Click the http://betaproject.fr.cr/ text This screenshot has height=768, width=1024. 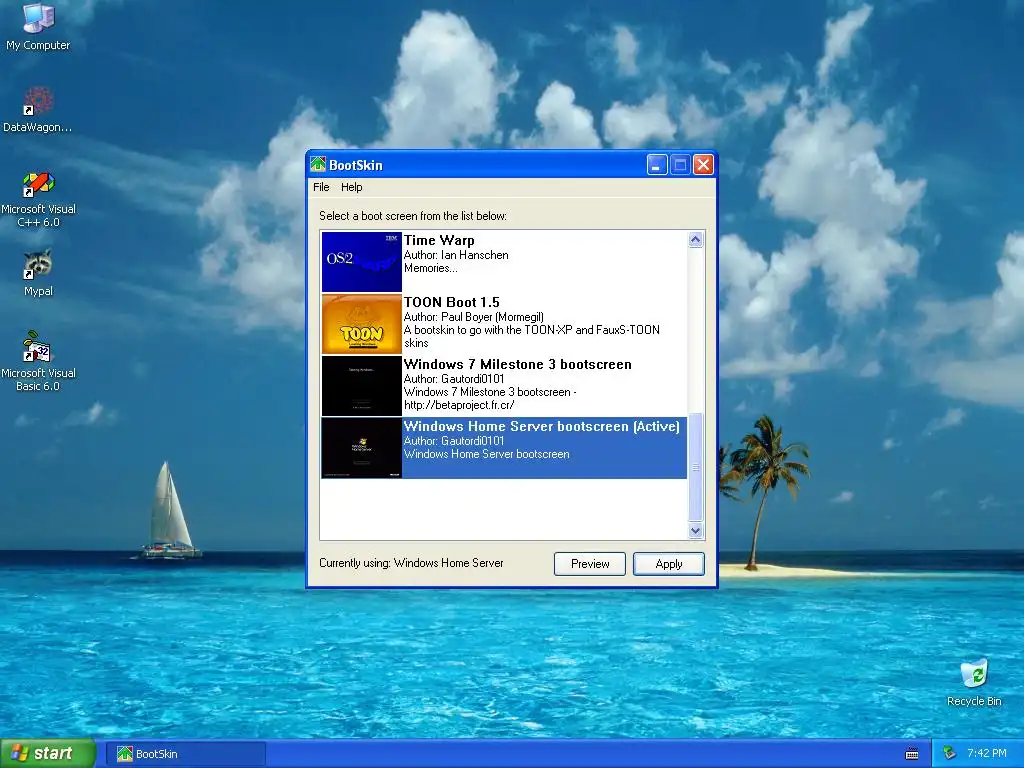459,405
